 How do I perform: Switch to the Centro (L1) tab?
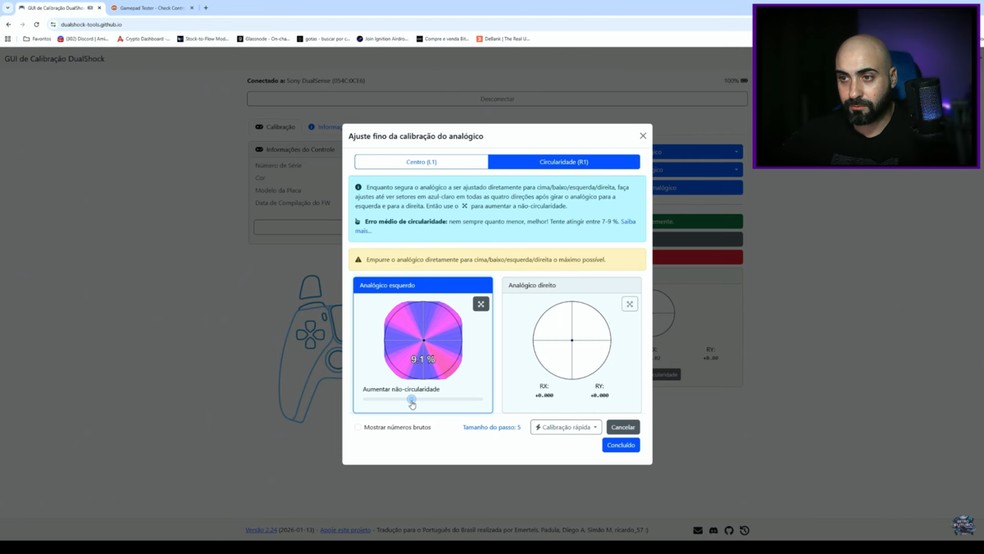coord(421,162)
